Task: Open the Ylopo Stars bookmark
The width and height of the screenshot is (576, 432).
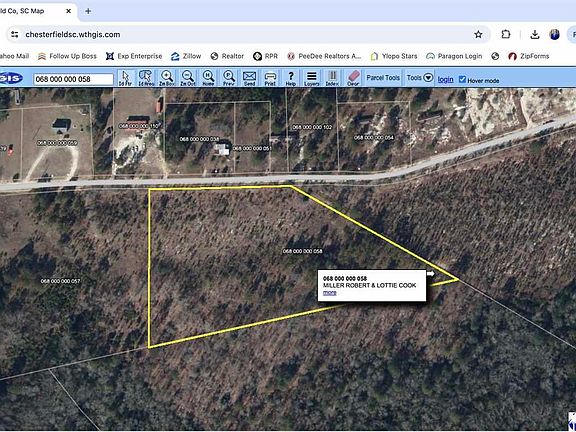Action: coord(394,56)
